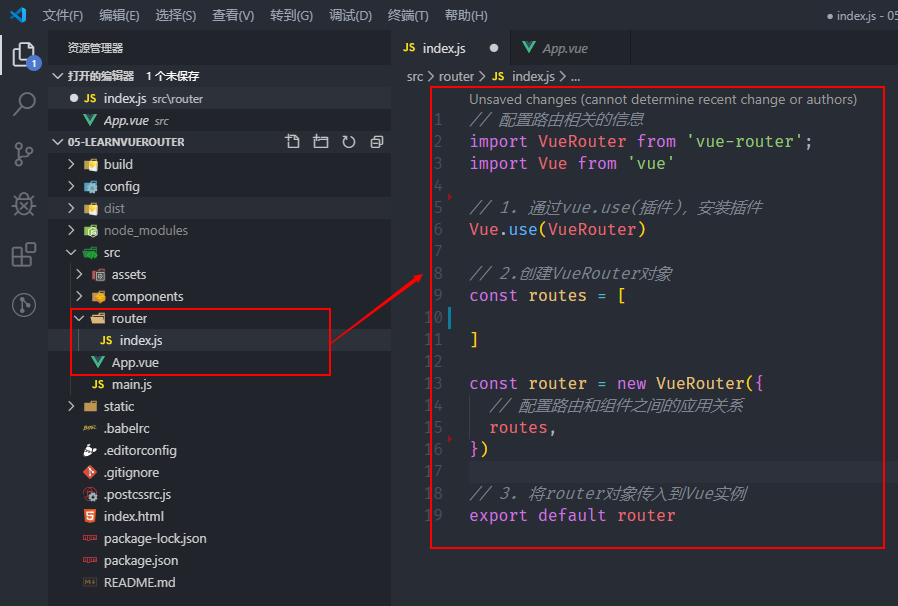The height and width of the screenshot is (606, 898).
Task: Select index.js under router folder
Action: [x=220, y=340]
